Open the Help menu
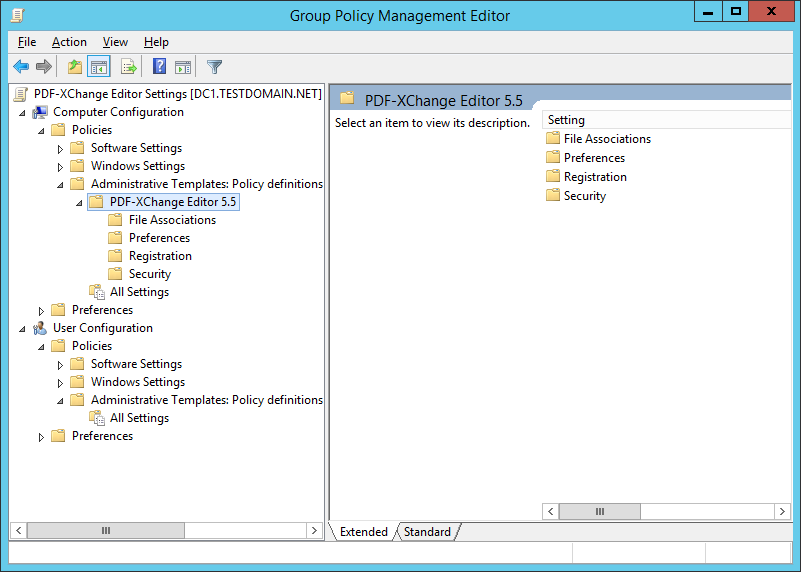 [156, 42]
